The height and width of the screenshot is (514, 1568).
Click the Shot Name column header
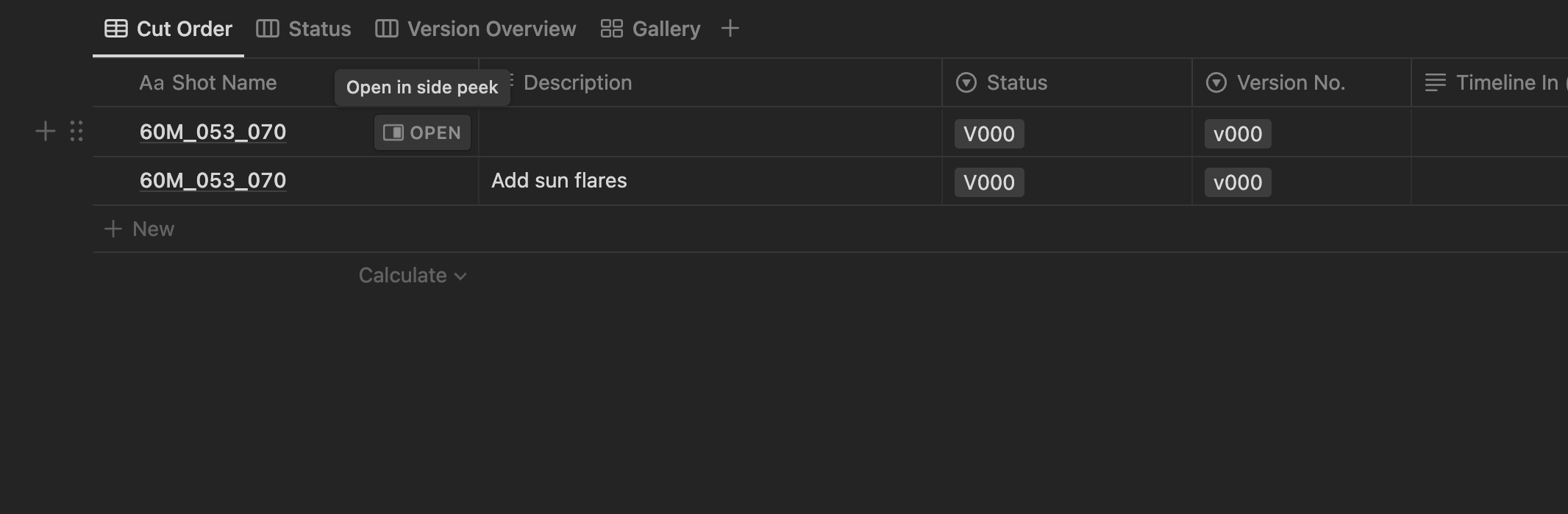tap(208, 82)
